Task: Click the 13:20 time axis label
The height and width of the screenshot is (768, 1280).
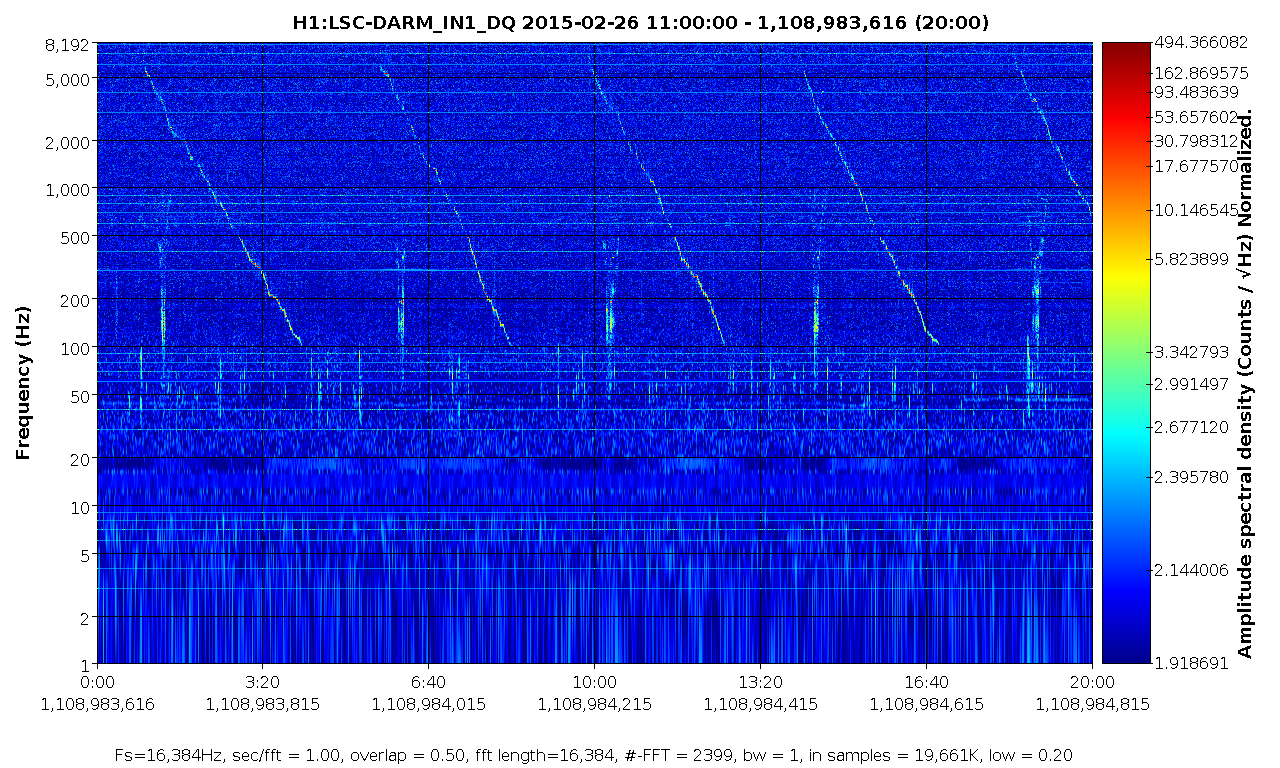Action: (761, 683)
